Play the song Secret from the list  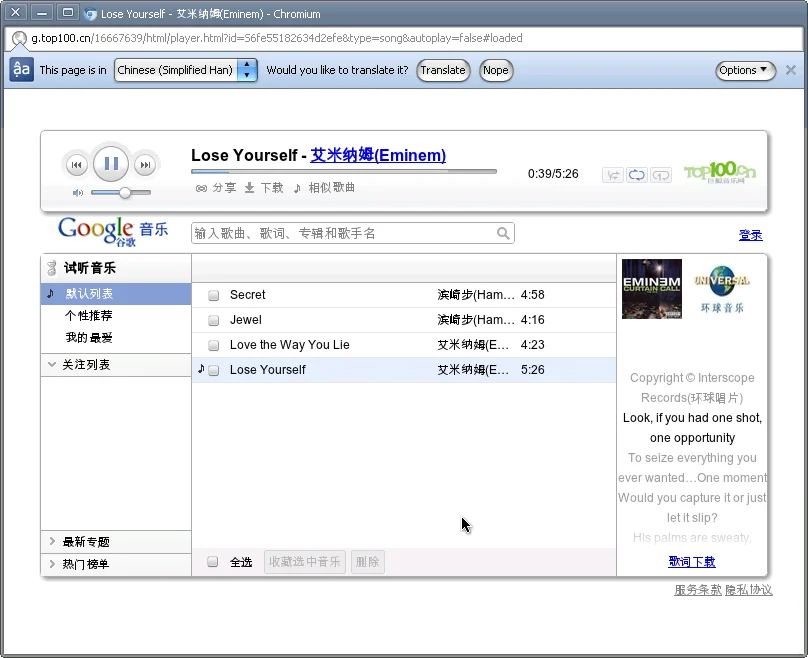click(247, 295)
